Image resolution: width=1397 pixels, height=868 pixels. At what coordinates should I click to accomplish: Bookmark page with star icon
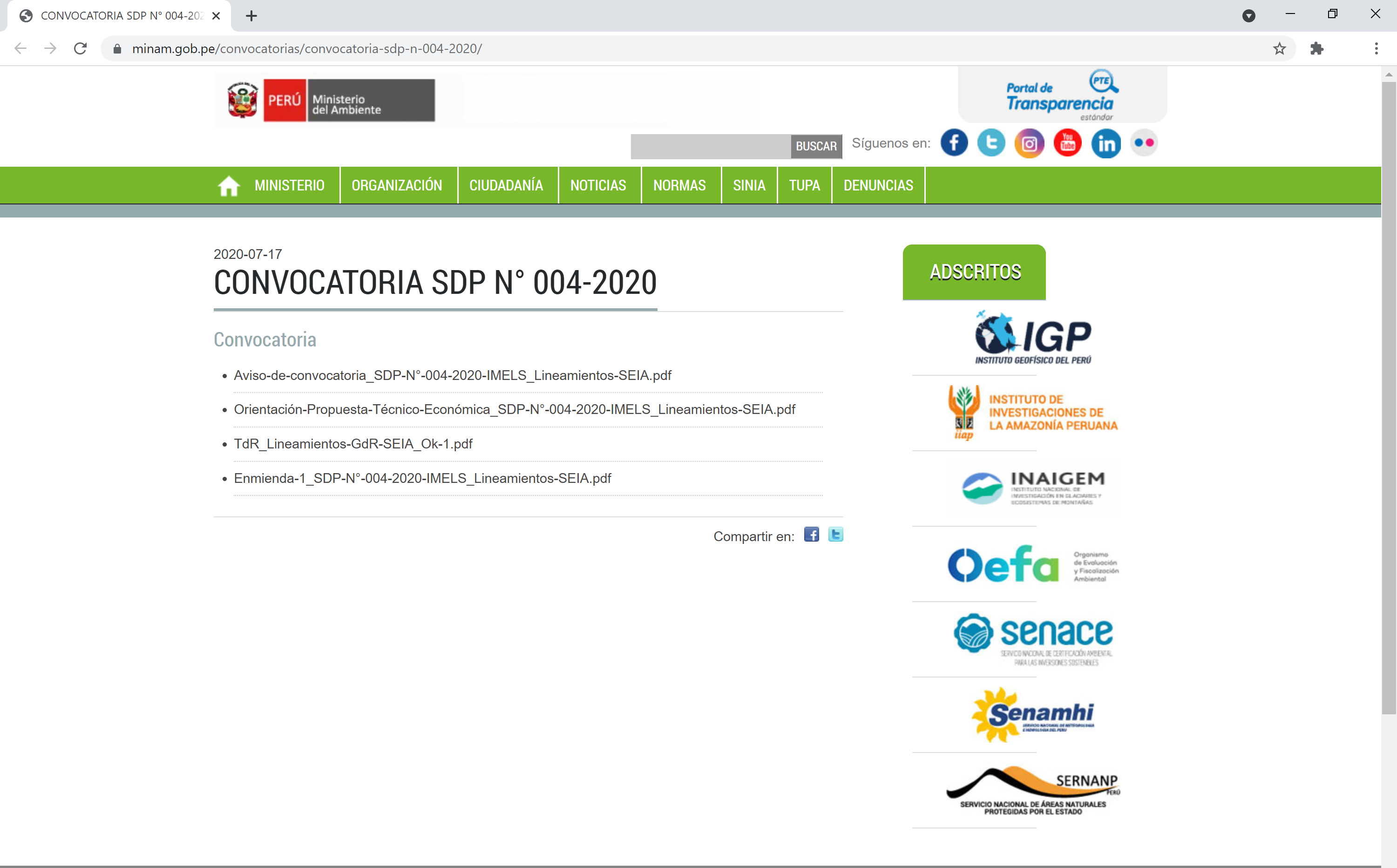(1279, 49)
